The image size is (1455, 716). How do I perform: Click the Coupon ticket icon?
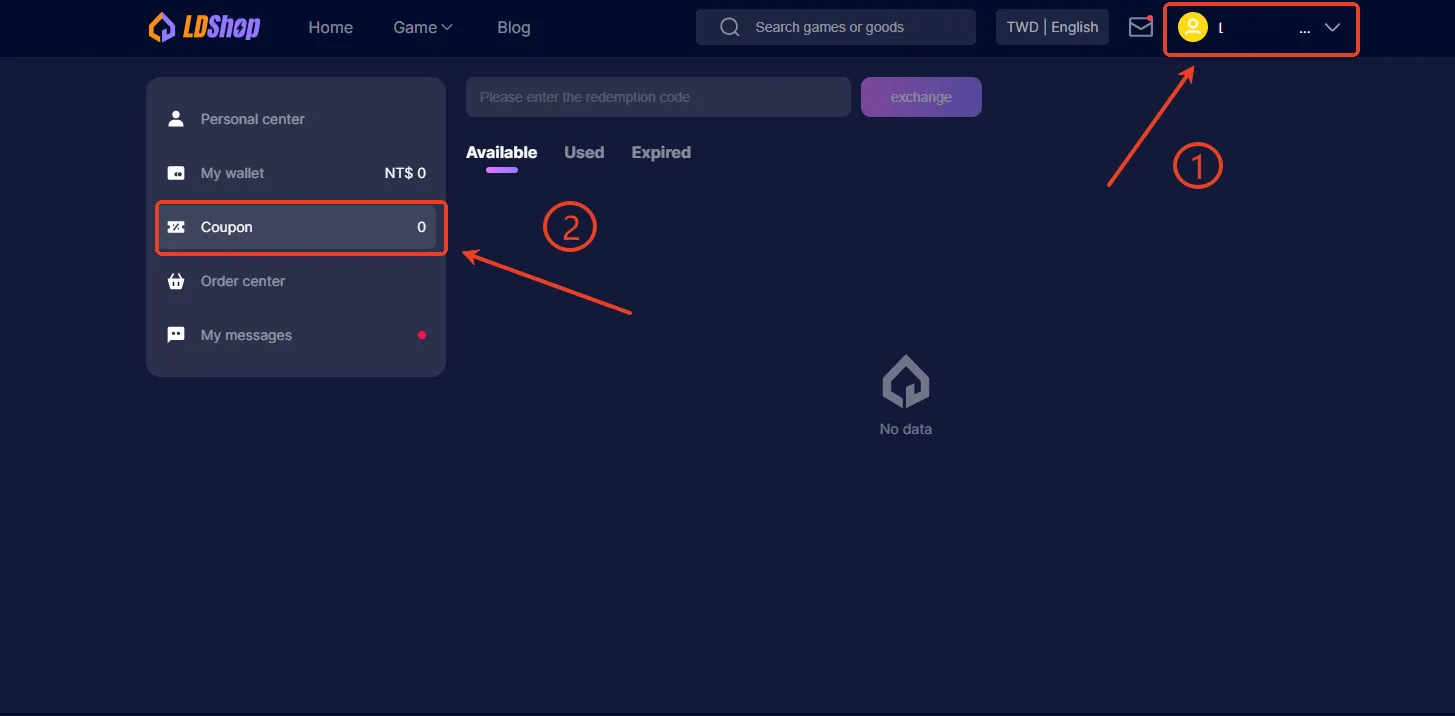tap(176, 227)
